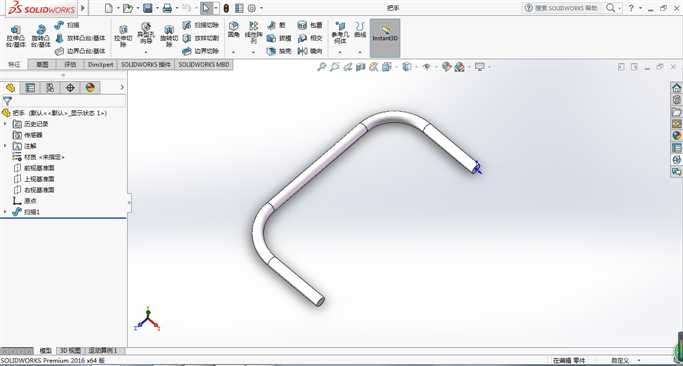The image size is (683, 366).
Task: Click the Extruded Boss/Base (拉伸凸台/基体) tool
Action: (x=16, y=36)
